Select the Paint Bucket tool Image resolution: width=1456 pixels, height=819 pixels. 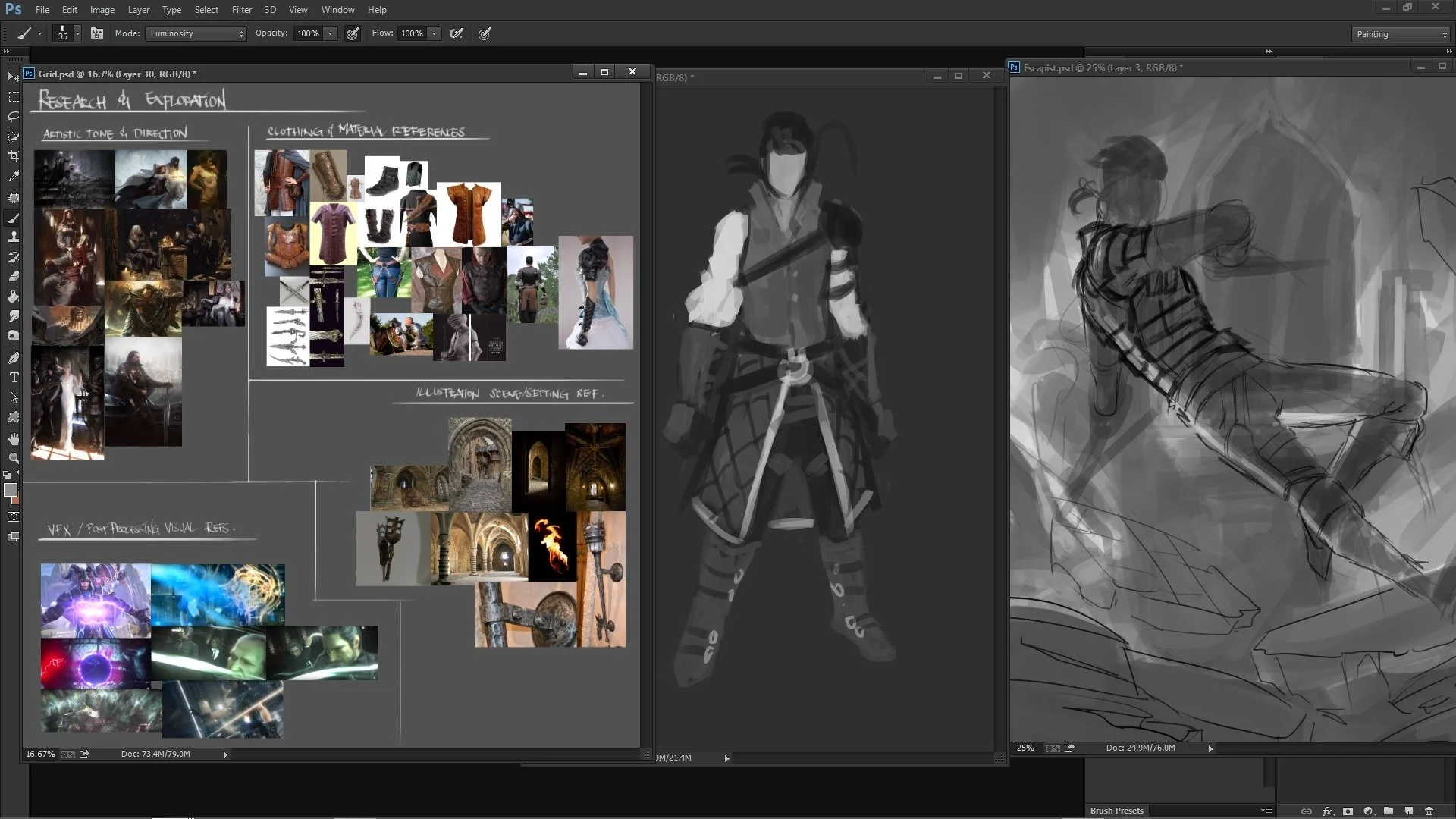[x=13, y=297]
